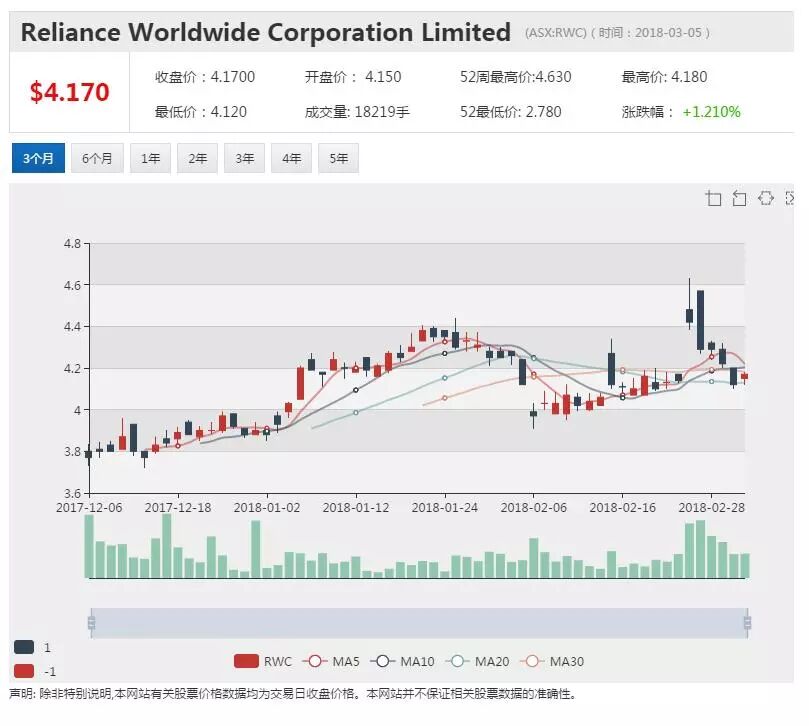Screen dimensions: 809x726
Task: Select the 3个月 range tab
Action: point(38,158)
